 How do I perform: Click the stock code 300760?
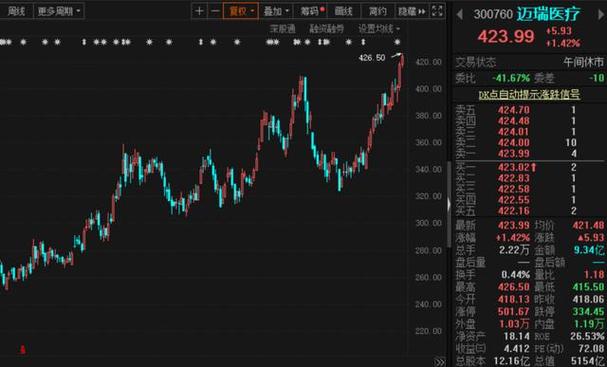(x=493, y=14)
